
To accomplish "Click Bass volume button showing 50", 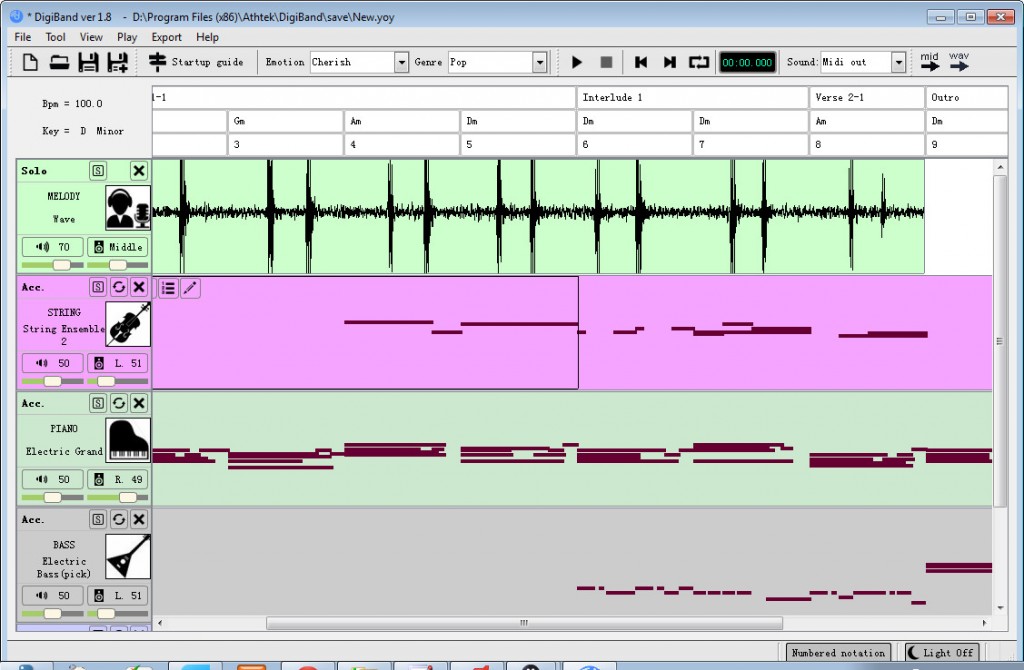I will [x=52, y=596].
